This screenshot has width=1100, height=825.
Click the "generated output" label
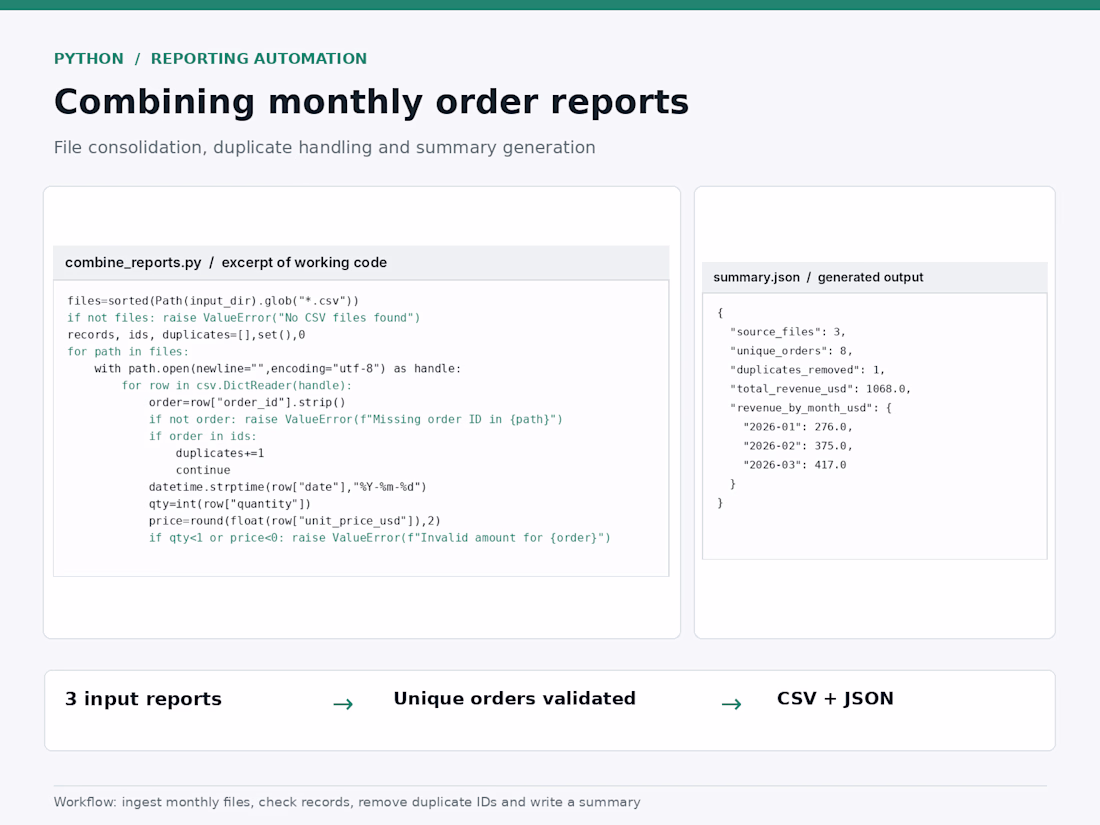coord(871,277)
